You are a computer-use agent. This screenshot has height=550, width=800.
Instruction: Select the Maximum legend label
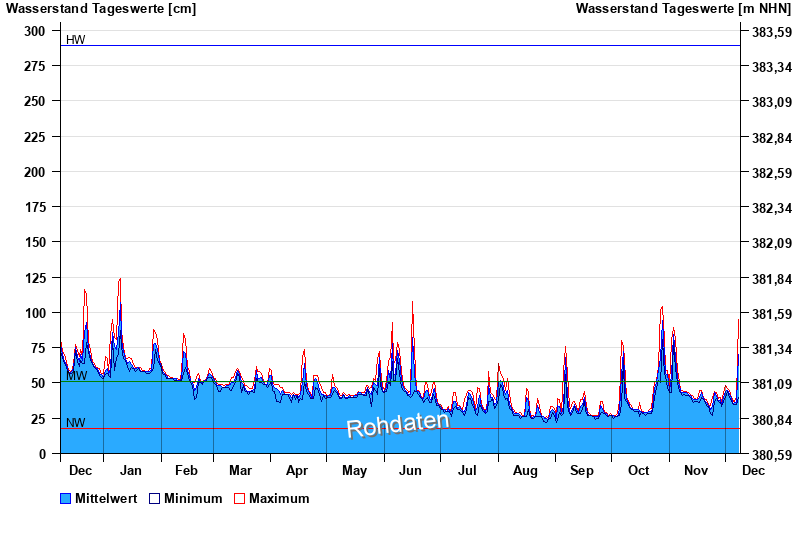point(279,498)
